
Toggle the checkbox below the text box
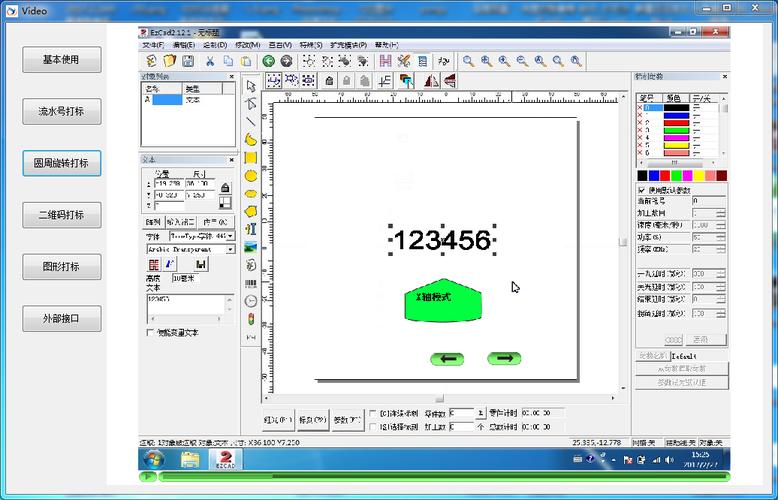pos(150,332)
